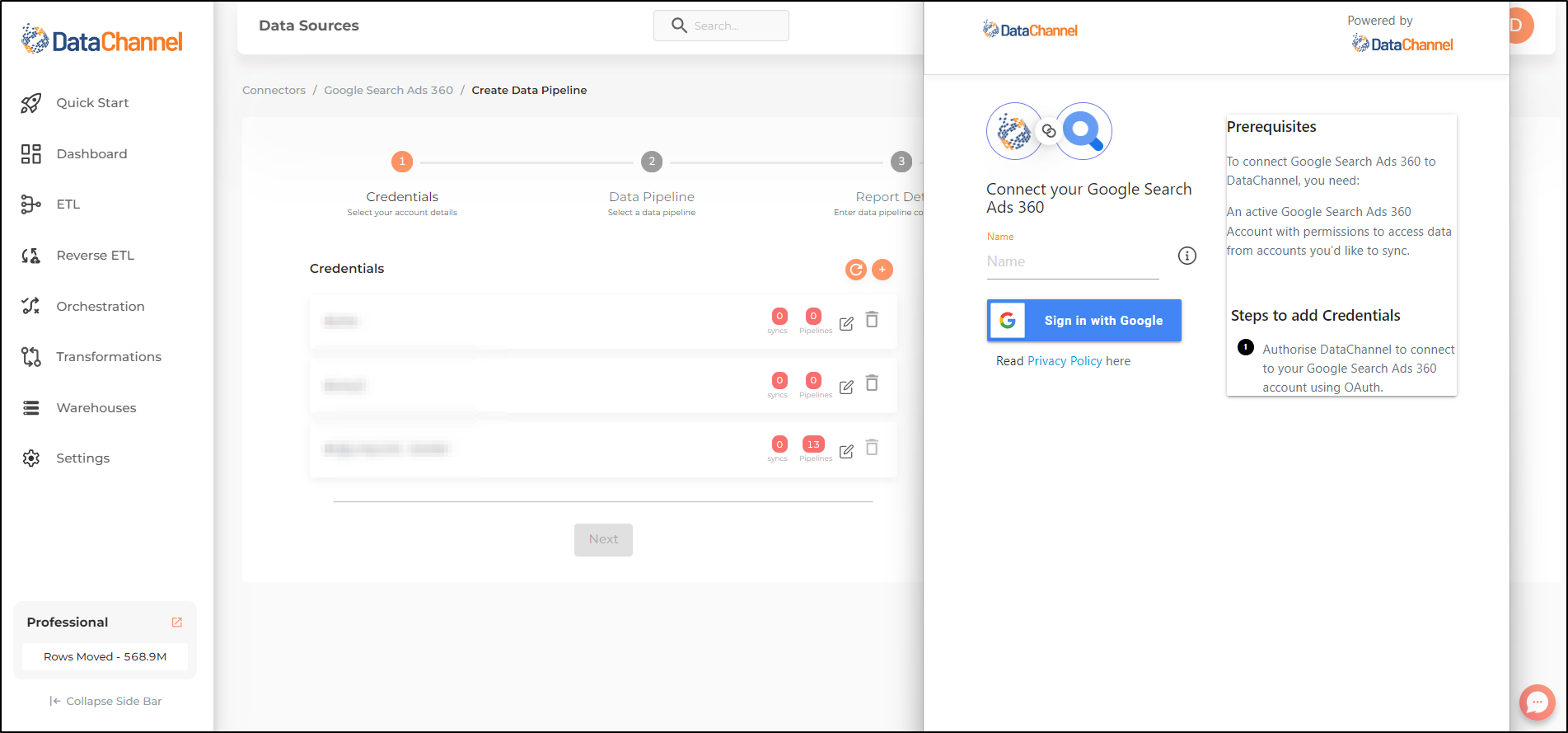
Task: Focus the credential Name input field
Action: tap(1073, 262)
